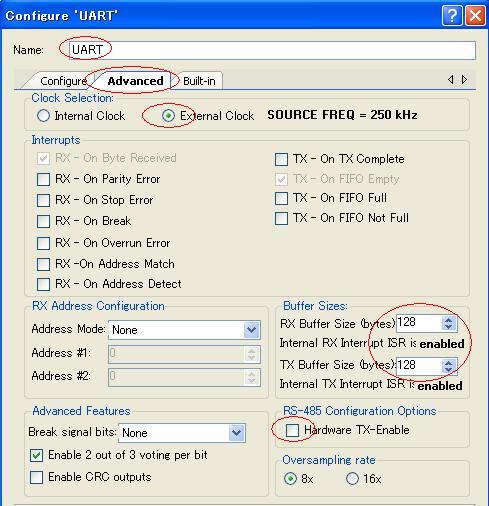489x506 pixels.
Task: Tick RX - On Overrun Error checkbox
Action: [43, 243]
